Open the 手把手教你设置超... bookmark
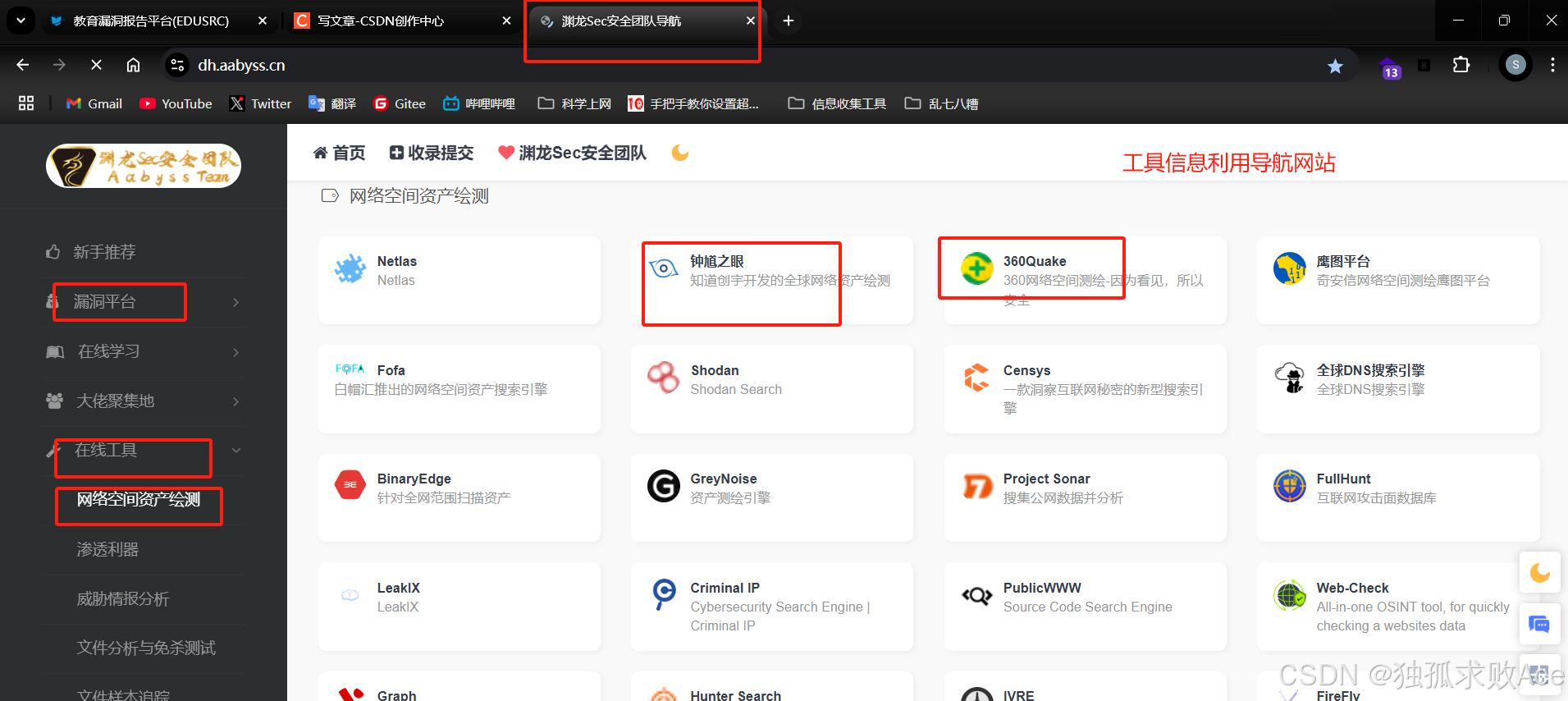Viewport: 1568px width, 701px height. tap(693, 103)
